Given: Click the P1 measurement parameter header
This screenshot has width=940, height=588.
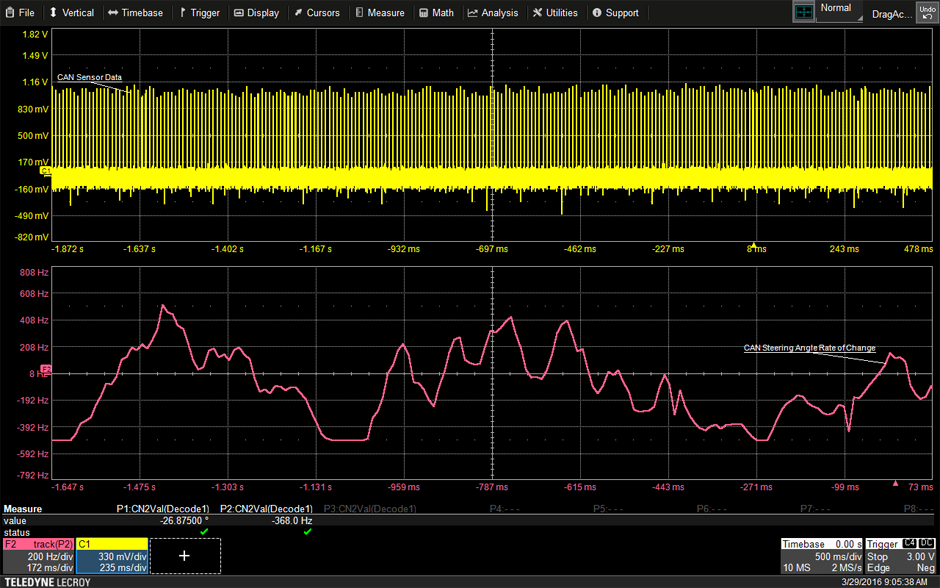Looking at the screenshot, I should tap(163, 509).
